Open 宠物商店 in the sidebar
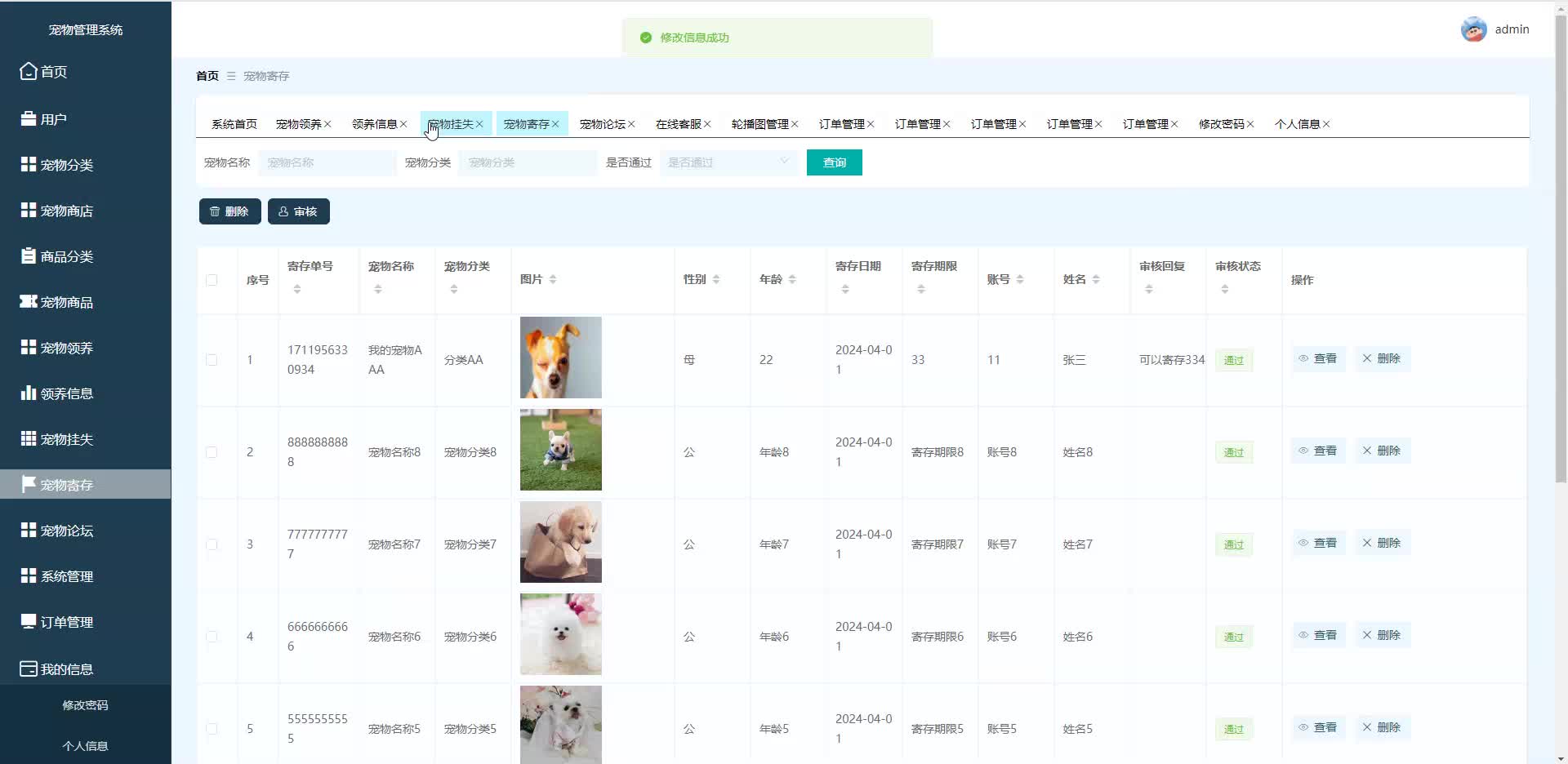The width and height of the screenshot is (1568, 764). coord(85,211)
